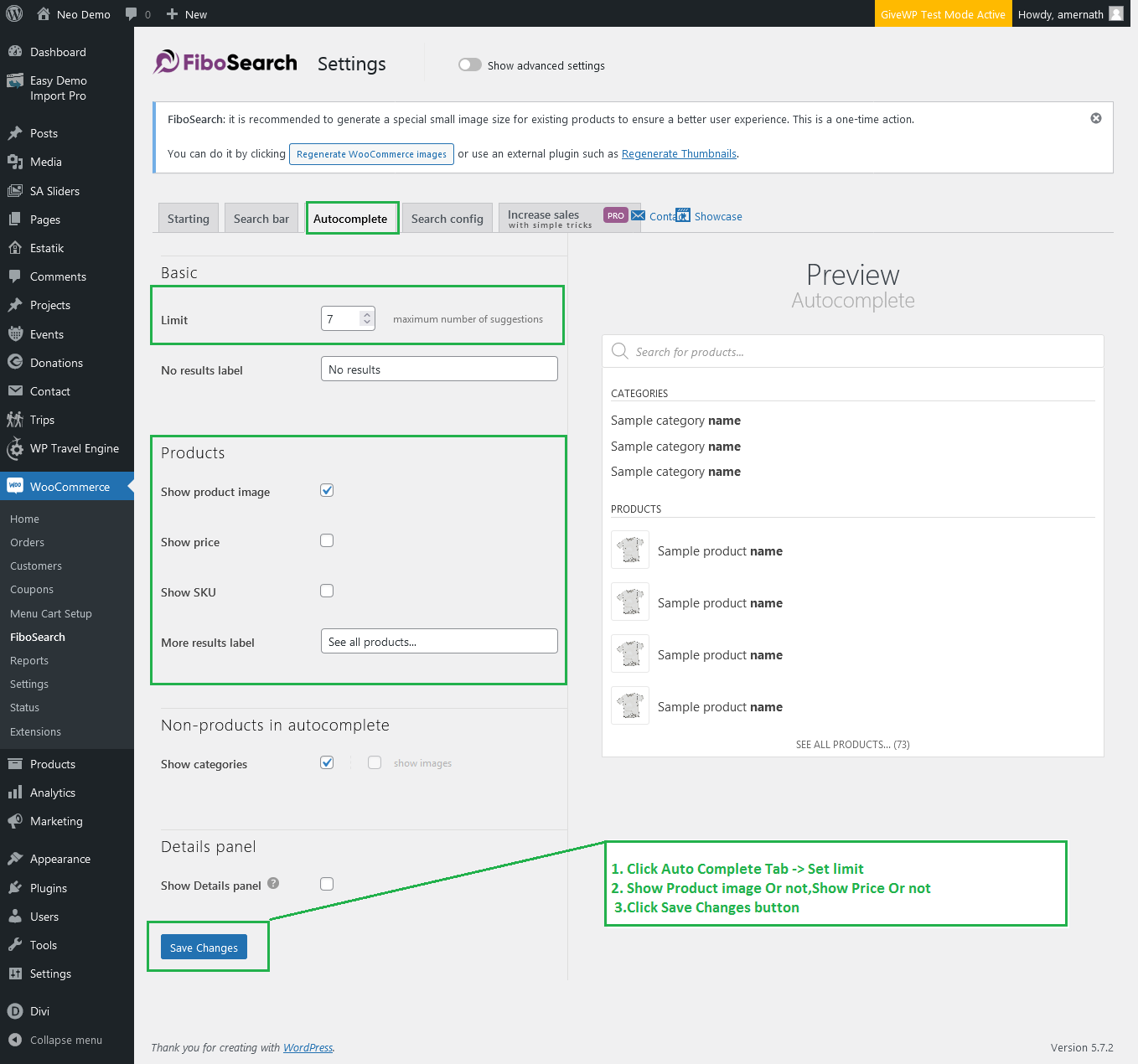This screenshot has height=1064, width=1138.
Task: Click the user avatar next to Howdy amernath
Action: pos(1116,13)
